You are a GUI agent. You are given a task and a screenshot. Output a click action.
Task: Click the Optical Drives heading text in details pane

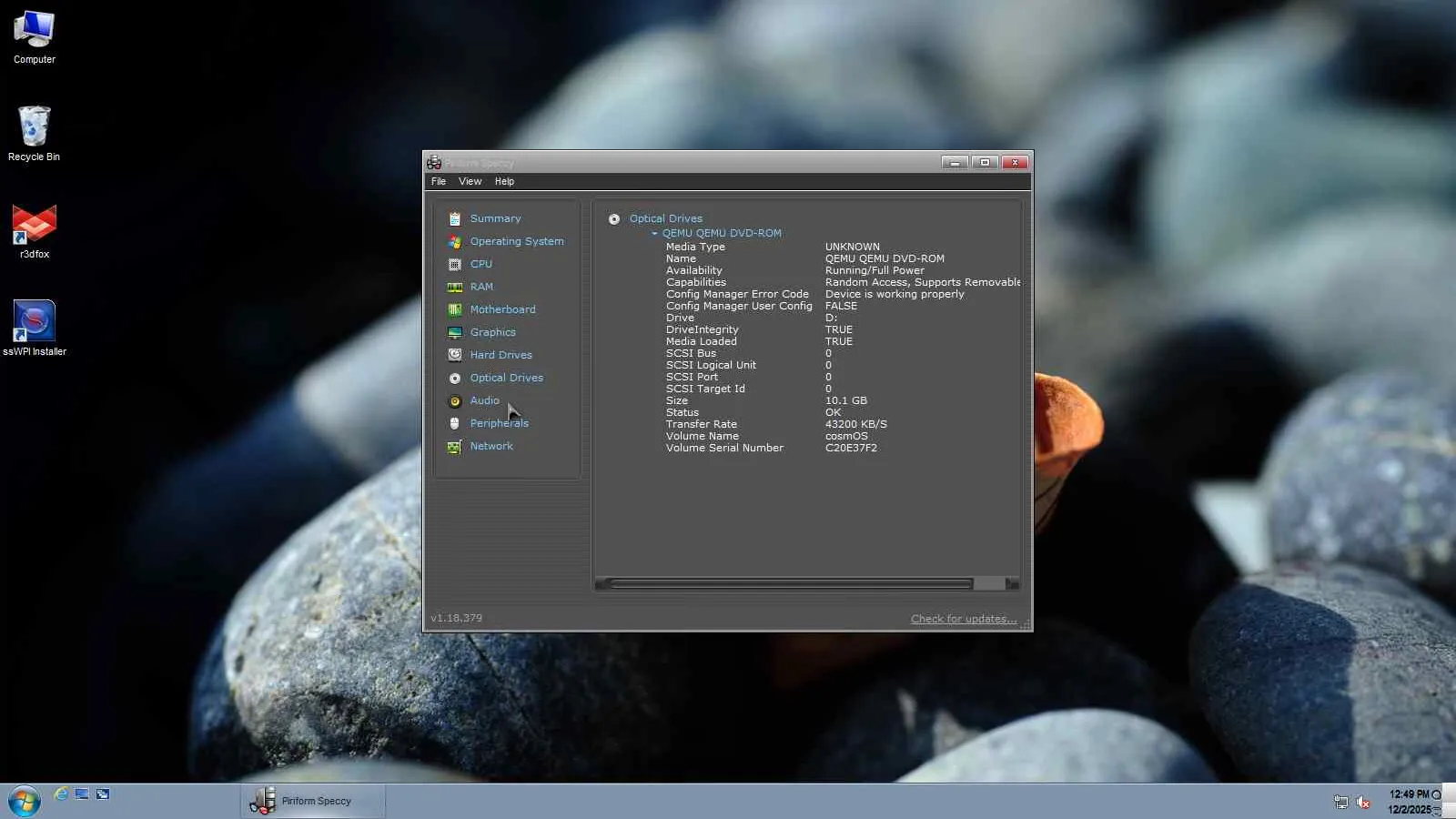pyautogui.click(x=666, y=218)
